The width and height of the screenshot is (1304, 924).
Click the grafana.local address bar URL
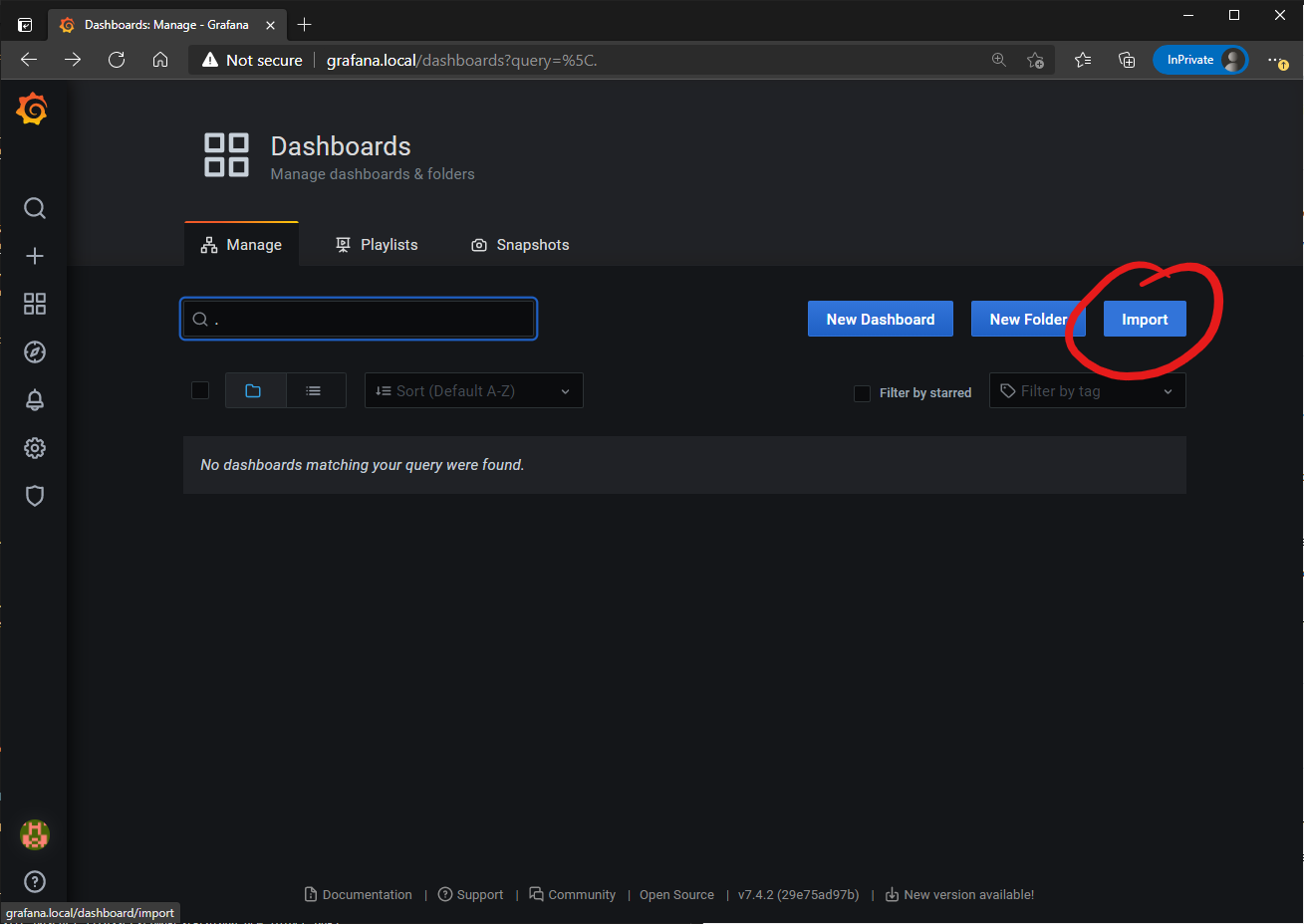click(x=462, y=60)
